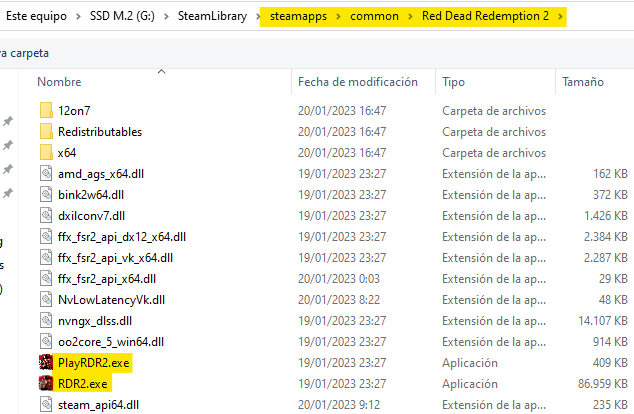Select the file name steam_api64.dll
The width and height of the screenshot is (634, 414).
point(98,405)
